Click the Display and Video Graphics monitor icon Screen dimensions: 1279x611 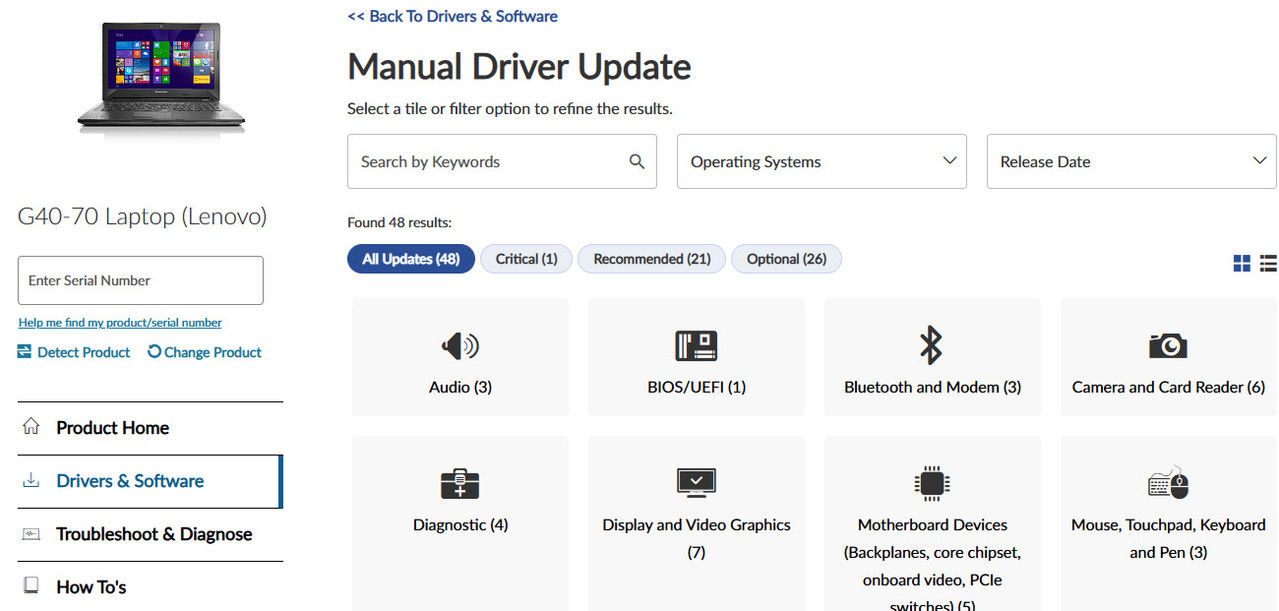[x=696, y=483]
